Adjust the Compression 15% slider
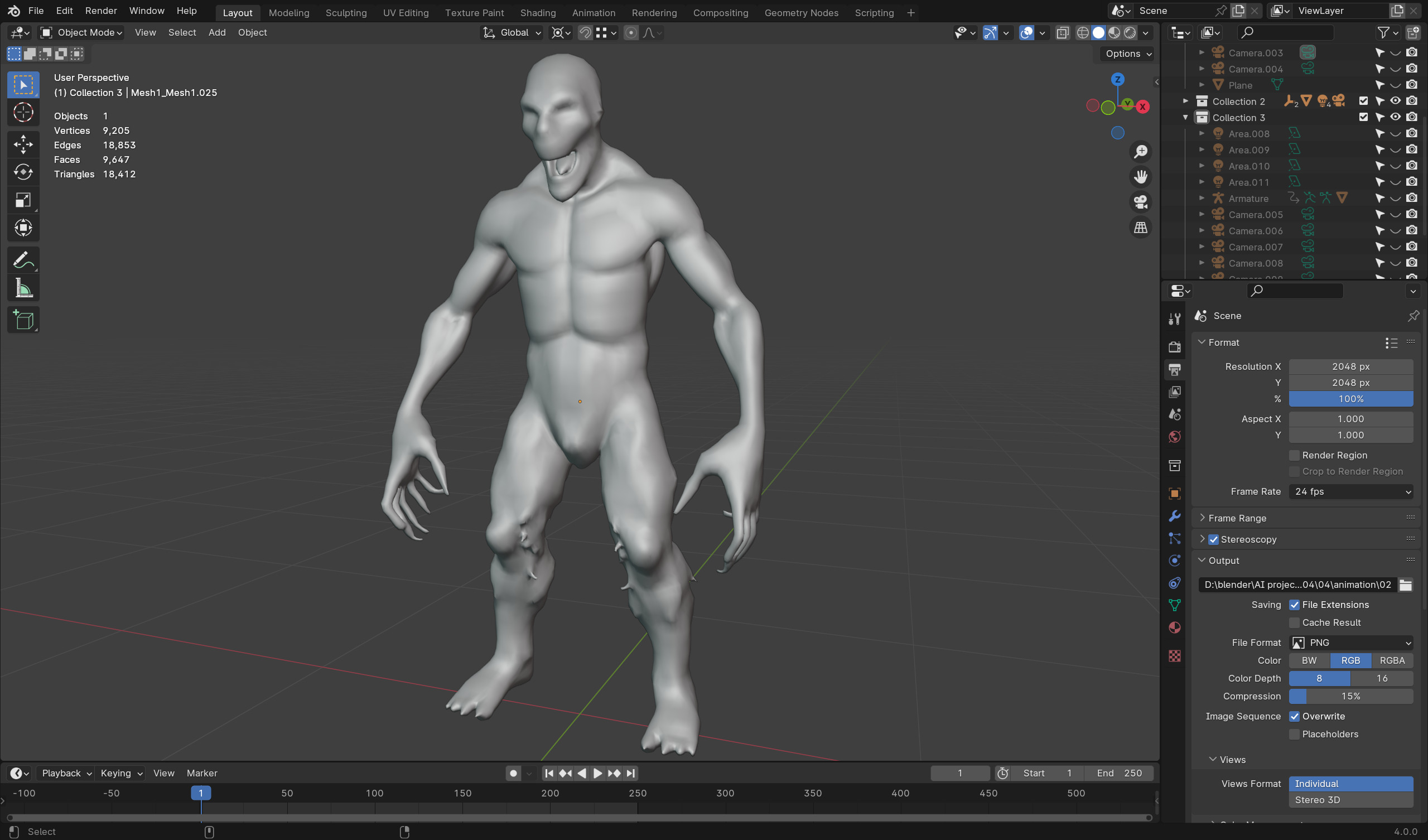The image size is (1428, 840). [x=1351, y=696]
